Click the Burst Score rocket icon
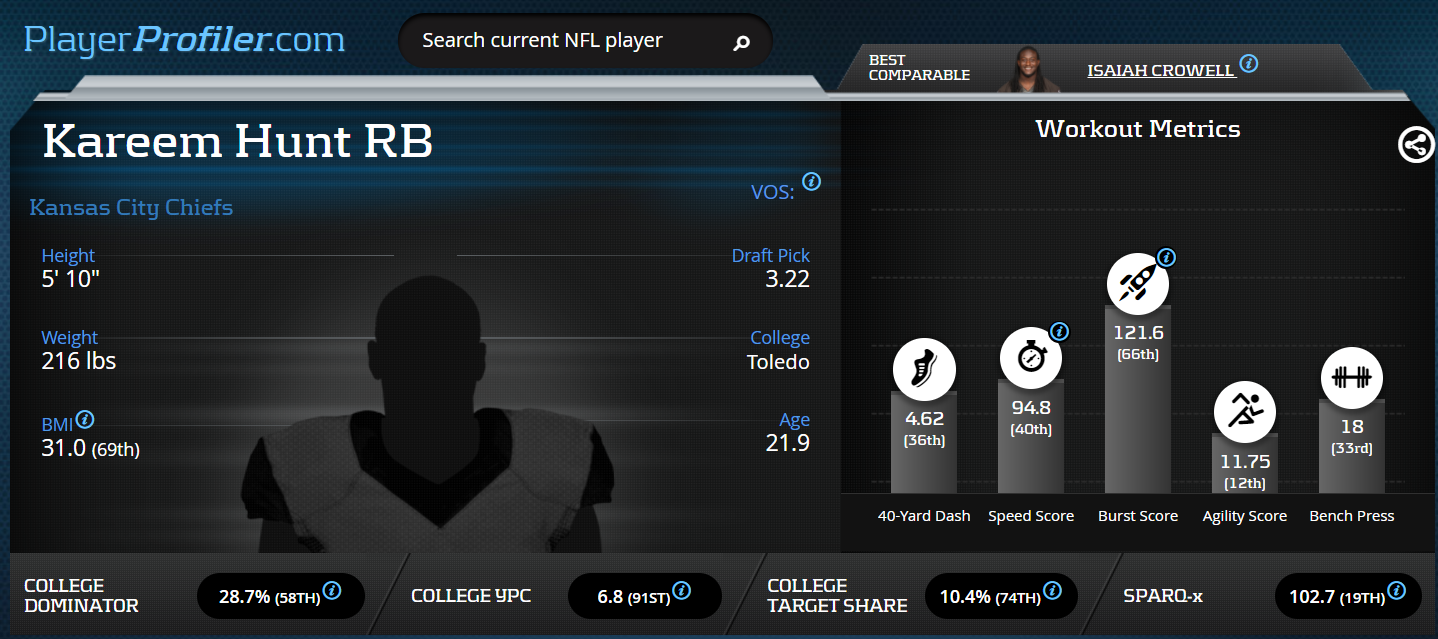Viewport: 1438px width, 639px height. pos(1137,282)
